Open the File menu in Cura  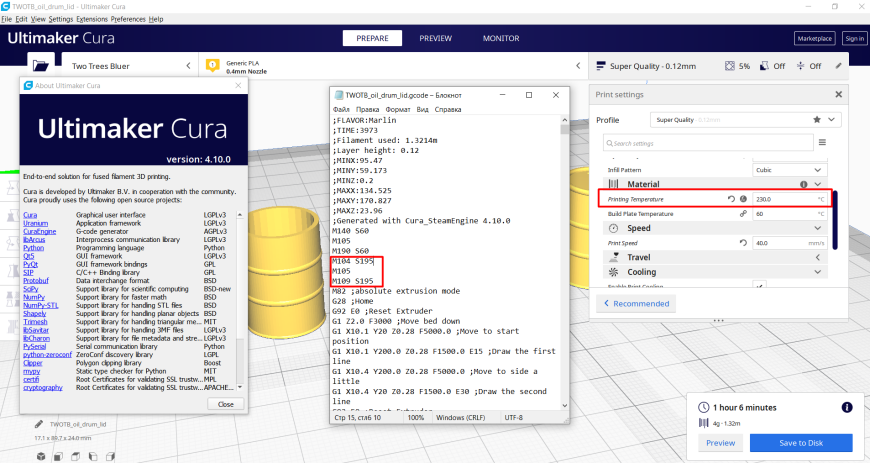tap(7, 19)
